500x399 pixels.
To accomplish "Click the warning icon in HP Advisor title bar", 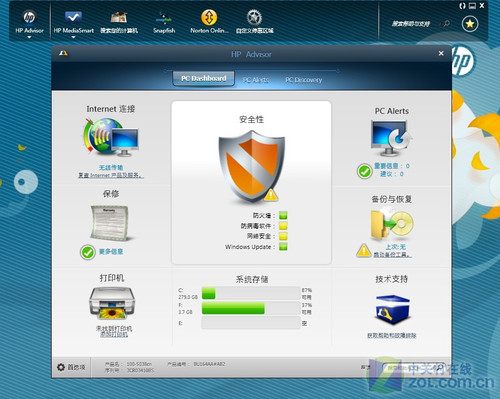I will click(63, 53).
